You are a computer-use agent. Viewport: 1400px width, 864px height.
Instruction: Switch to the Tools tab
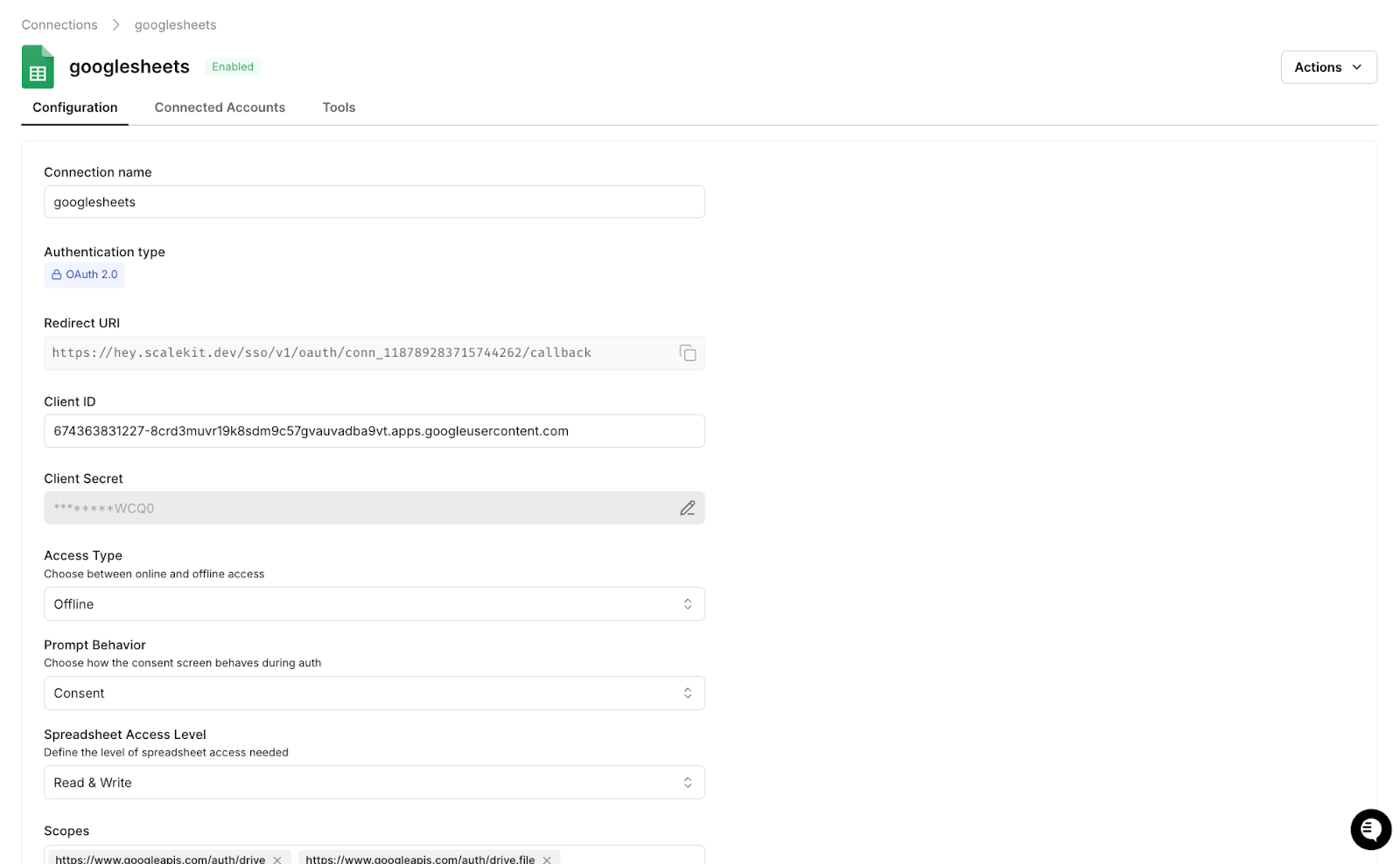tap(339, 108)
